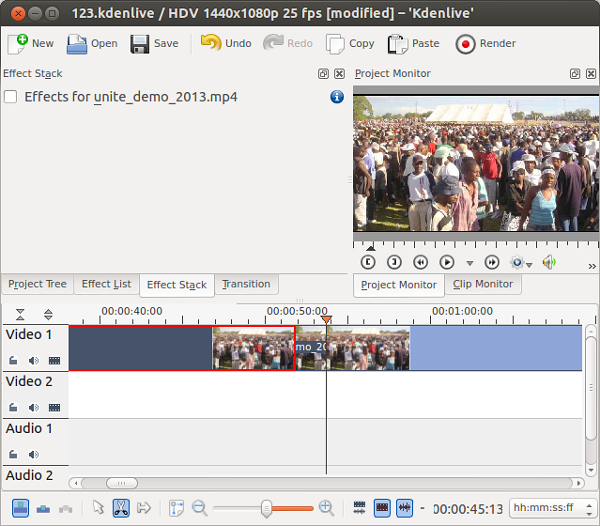Click the monitor audio volume icon
This screenshot has width=600, height=526.
[x=549, y=262]
